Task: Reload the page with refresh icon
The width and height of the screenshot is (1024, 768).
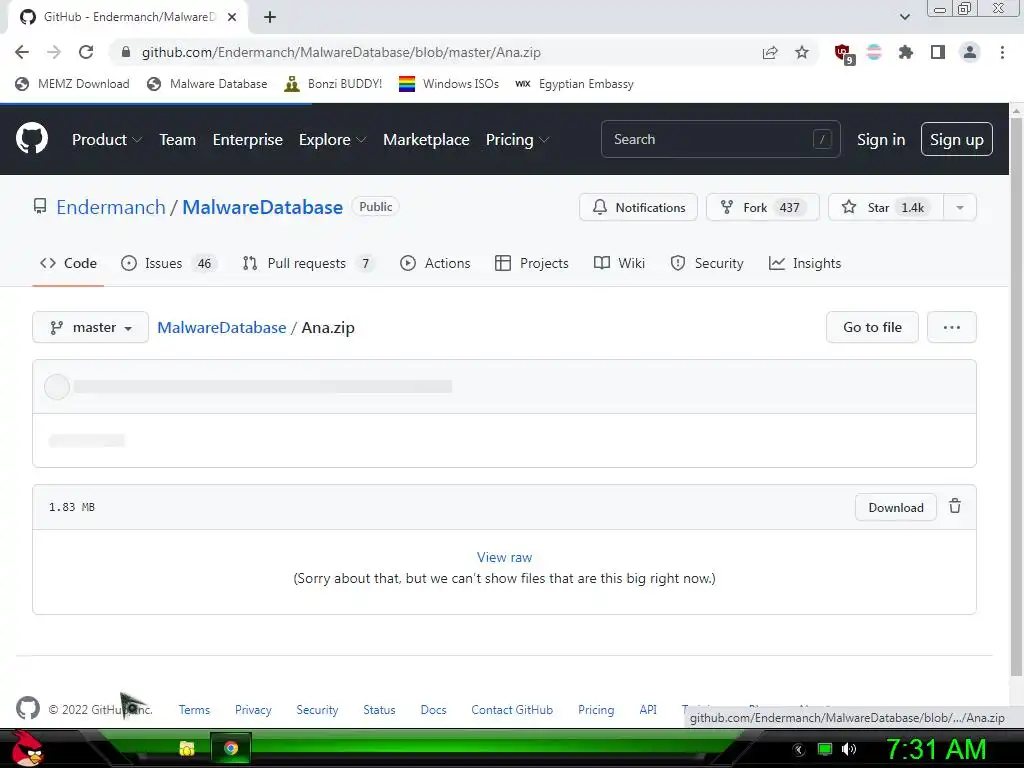Action: (x=86, y=52)
